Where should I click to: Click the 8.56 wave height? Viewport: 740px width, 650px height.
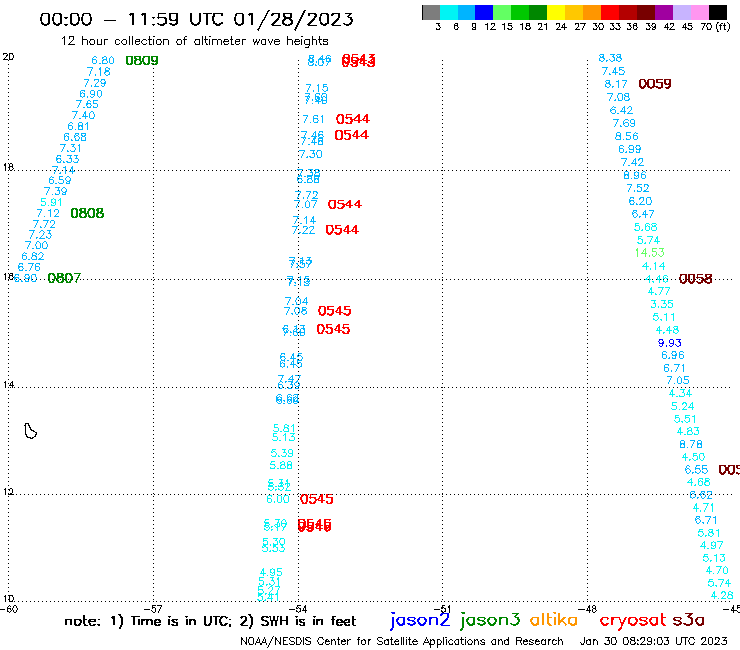click(626, 136)
